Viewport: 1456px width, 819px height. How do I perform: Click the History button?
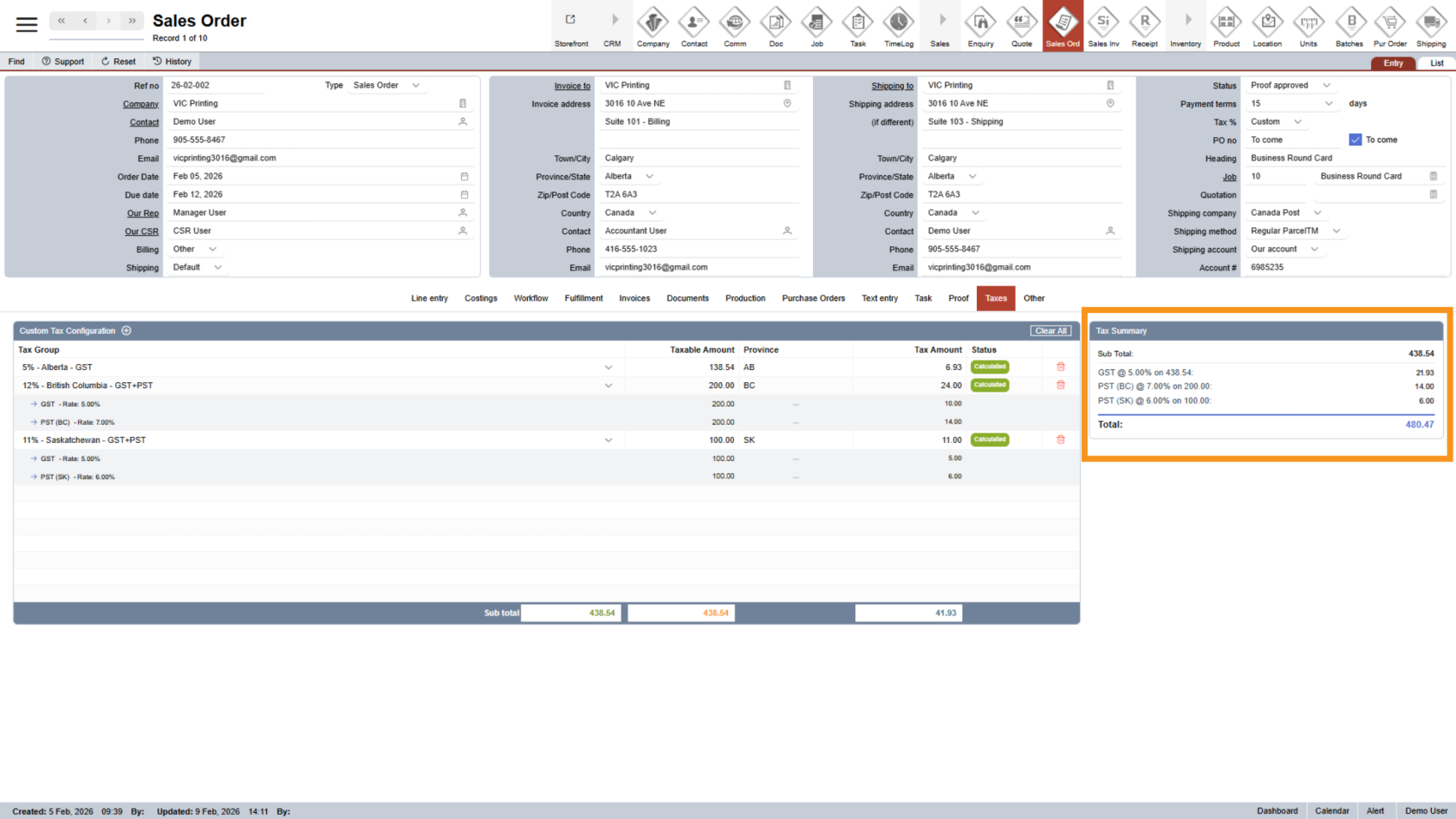point(172,62)
